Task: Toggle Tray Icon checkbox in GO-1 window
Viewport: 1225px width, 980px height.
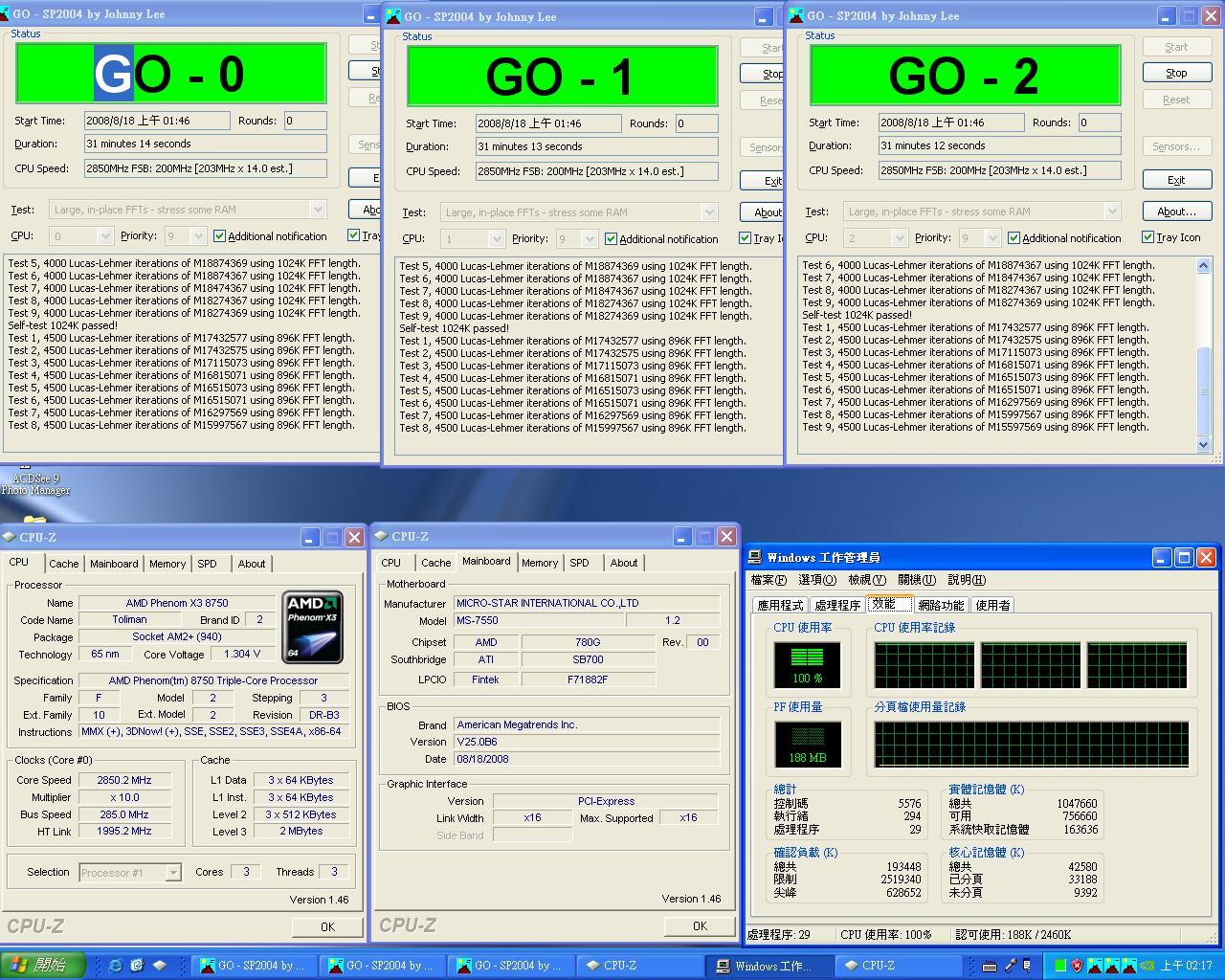Action: (762, 238)
